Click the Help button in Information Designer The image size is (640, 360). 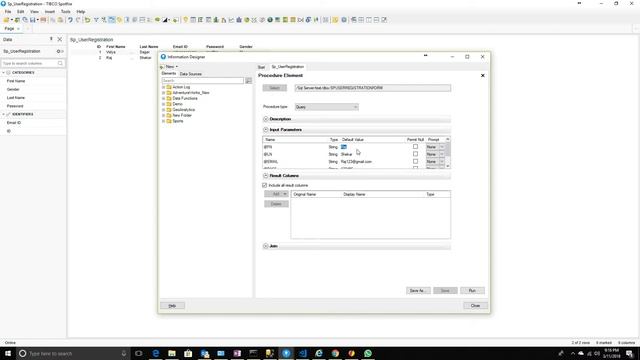[172, 306]
